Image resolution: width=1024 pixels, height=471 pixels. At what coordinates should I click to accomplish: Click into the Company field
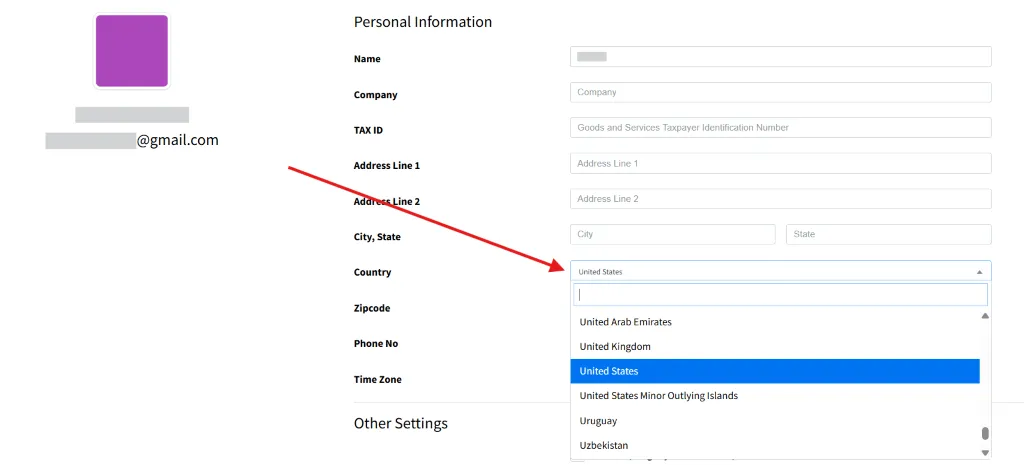[x=780, y=92]
